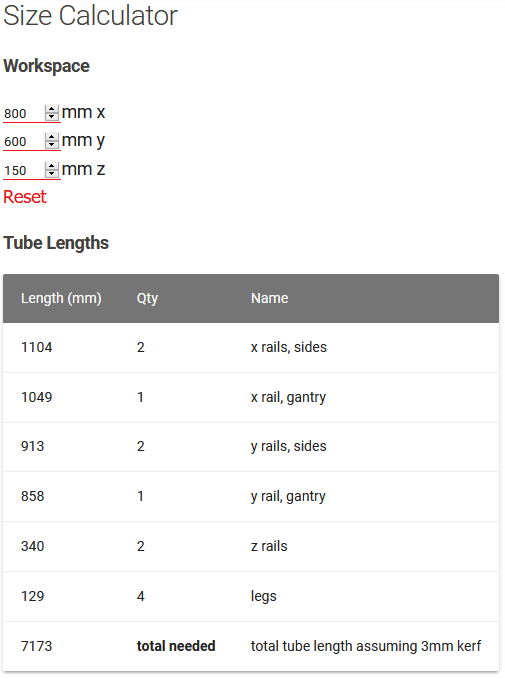
Task: Click the red Reset link
Action: pos(25,197)
